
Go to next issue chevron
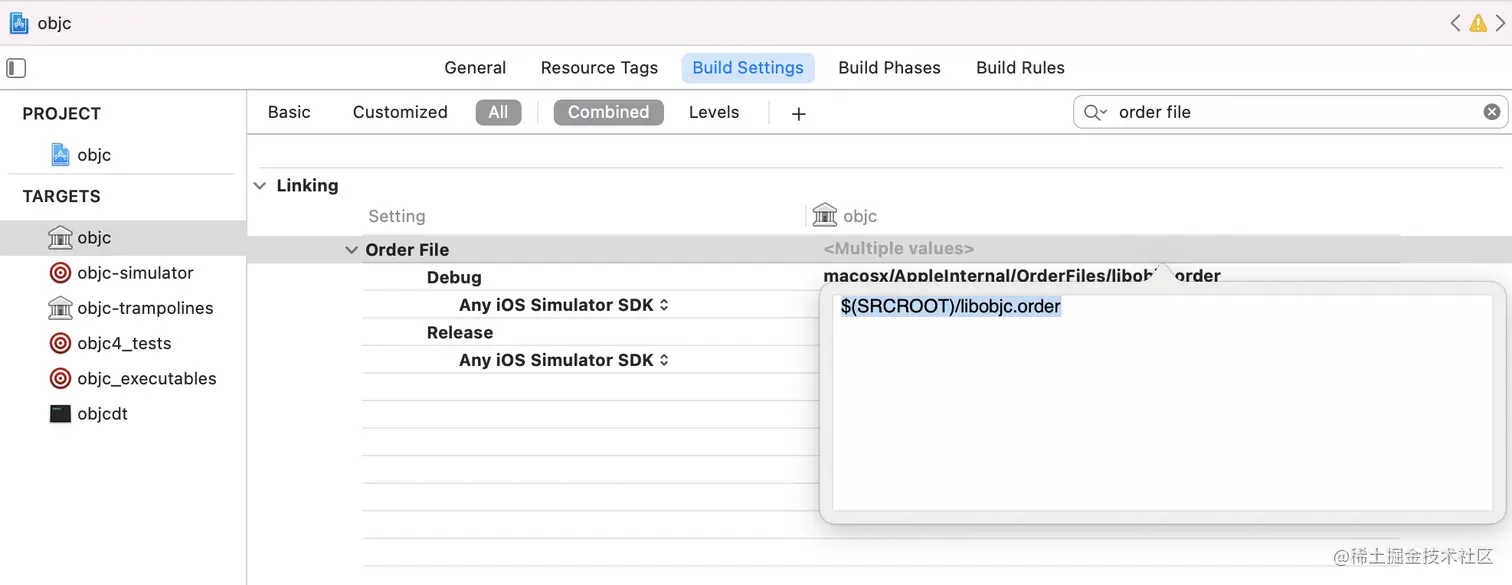click(1499, 22)
